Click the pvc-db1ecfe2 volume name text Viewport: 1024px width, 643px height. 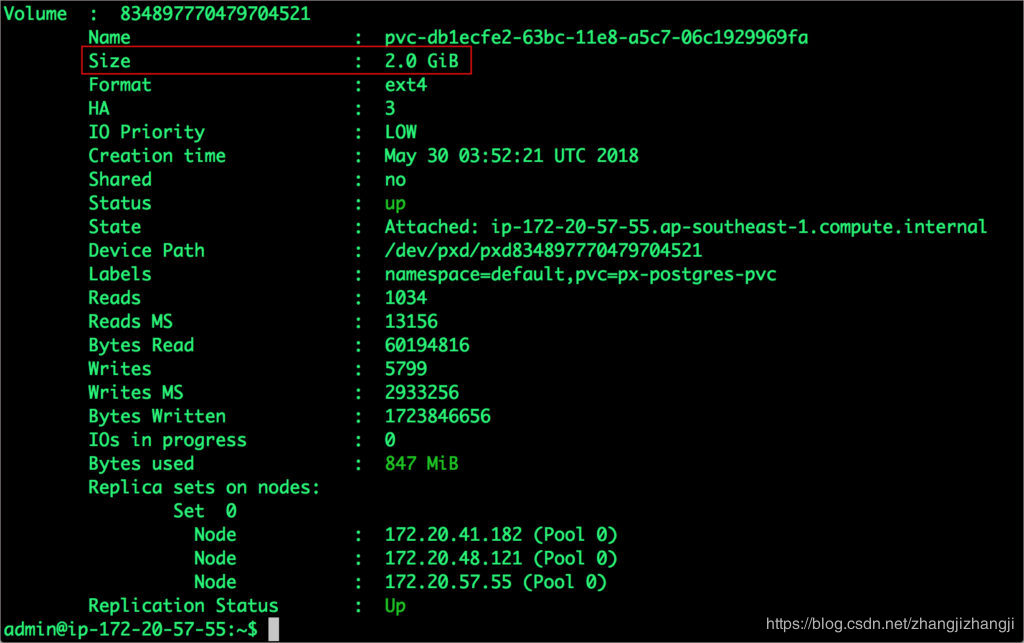point(596,37)
